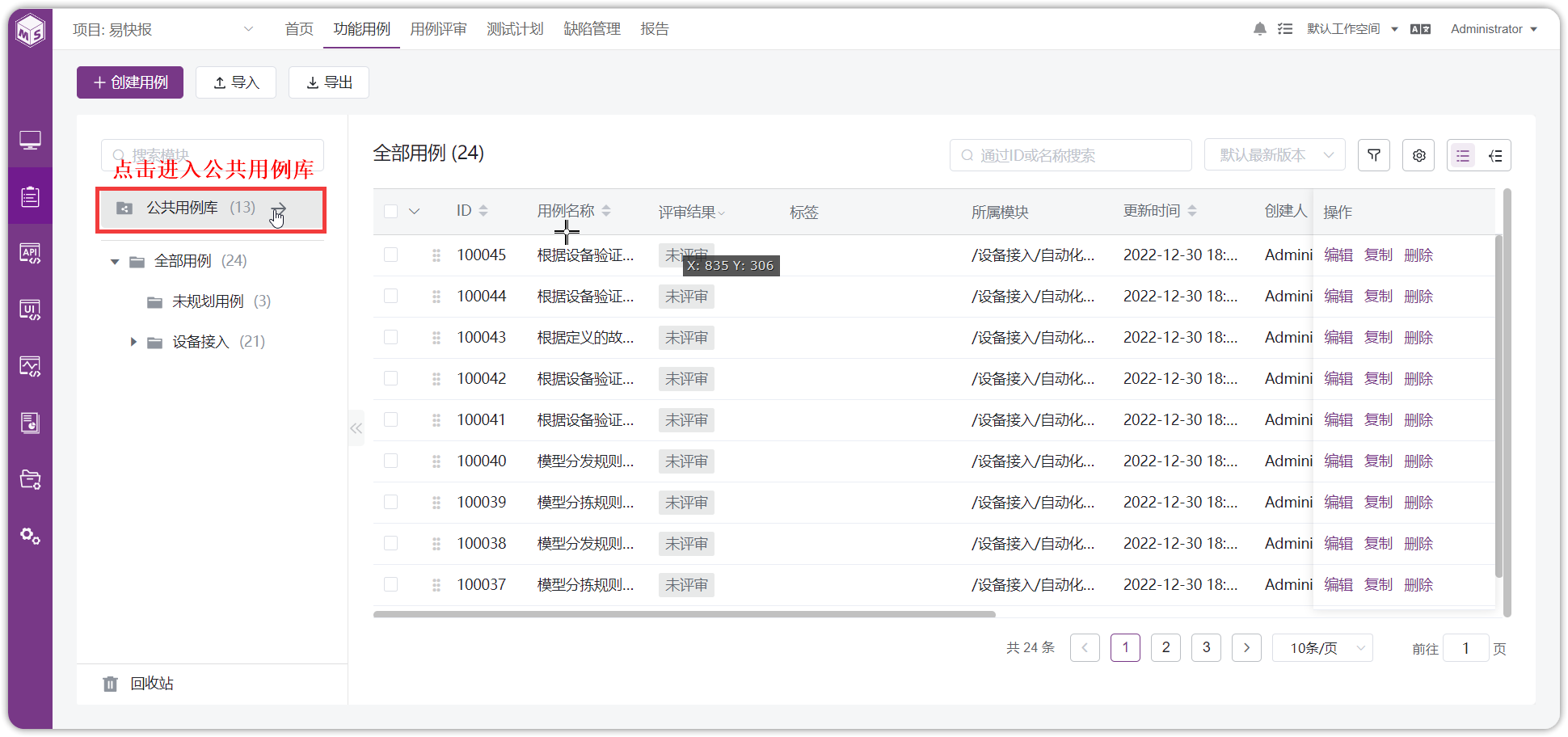Click 编辑 for case 100045

[1338, 255]
